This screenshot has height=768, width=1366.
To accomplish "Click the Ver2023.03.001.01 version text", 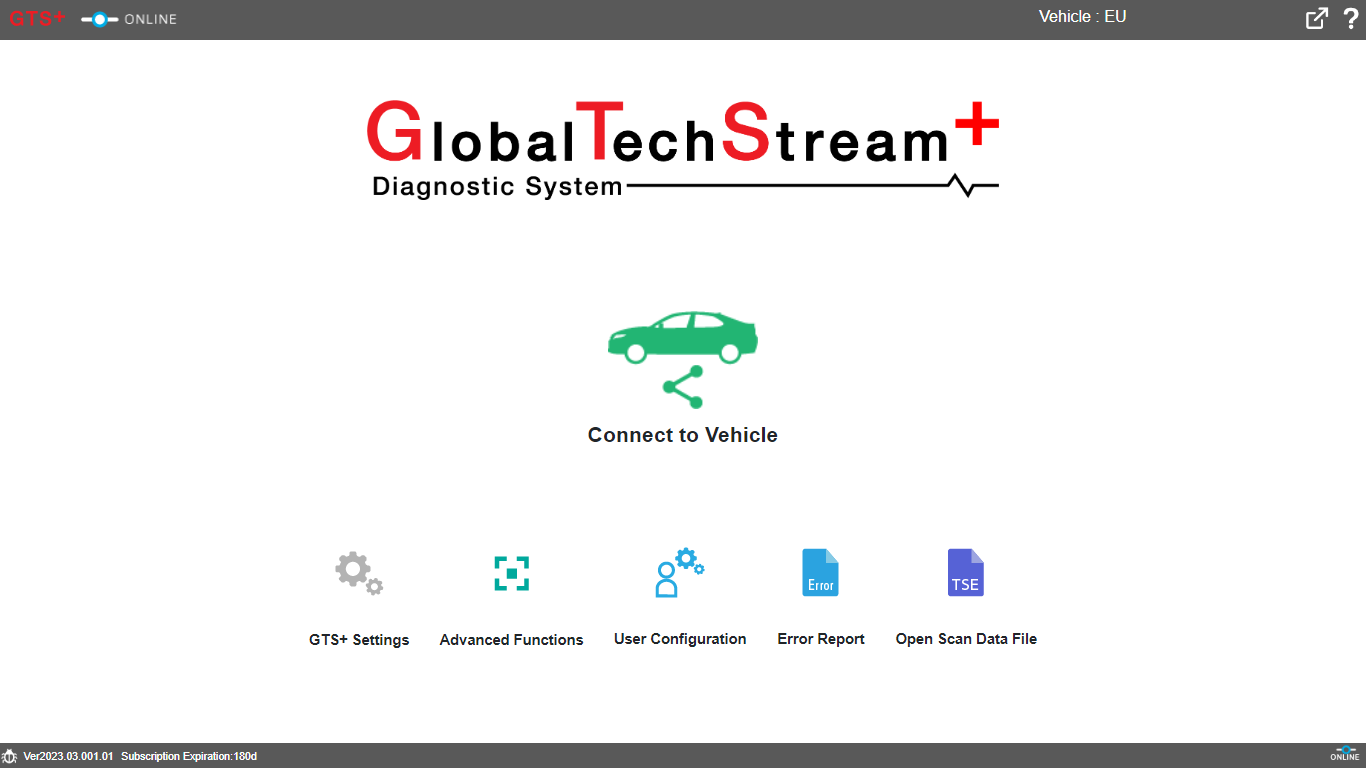I will click(x=68, y=756).
